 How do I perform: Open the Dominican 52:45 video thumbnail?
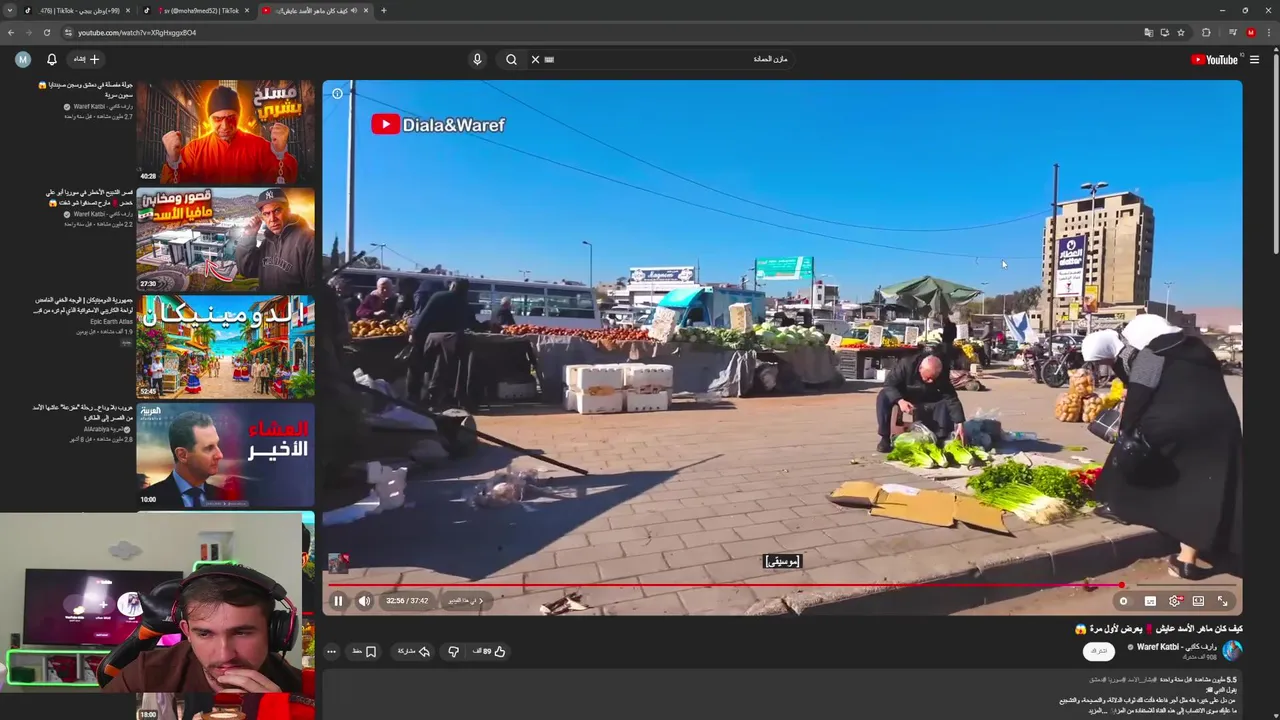225,347
